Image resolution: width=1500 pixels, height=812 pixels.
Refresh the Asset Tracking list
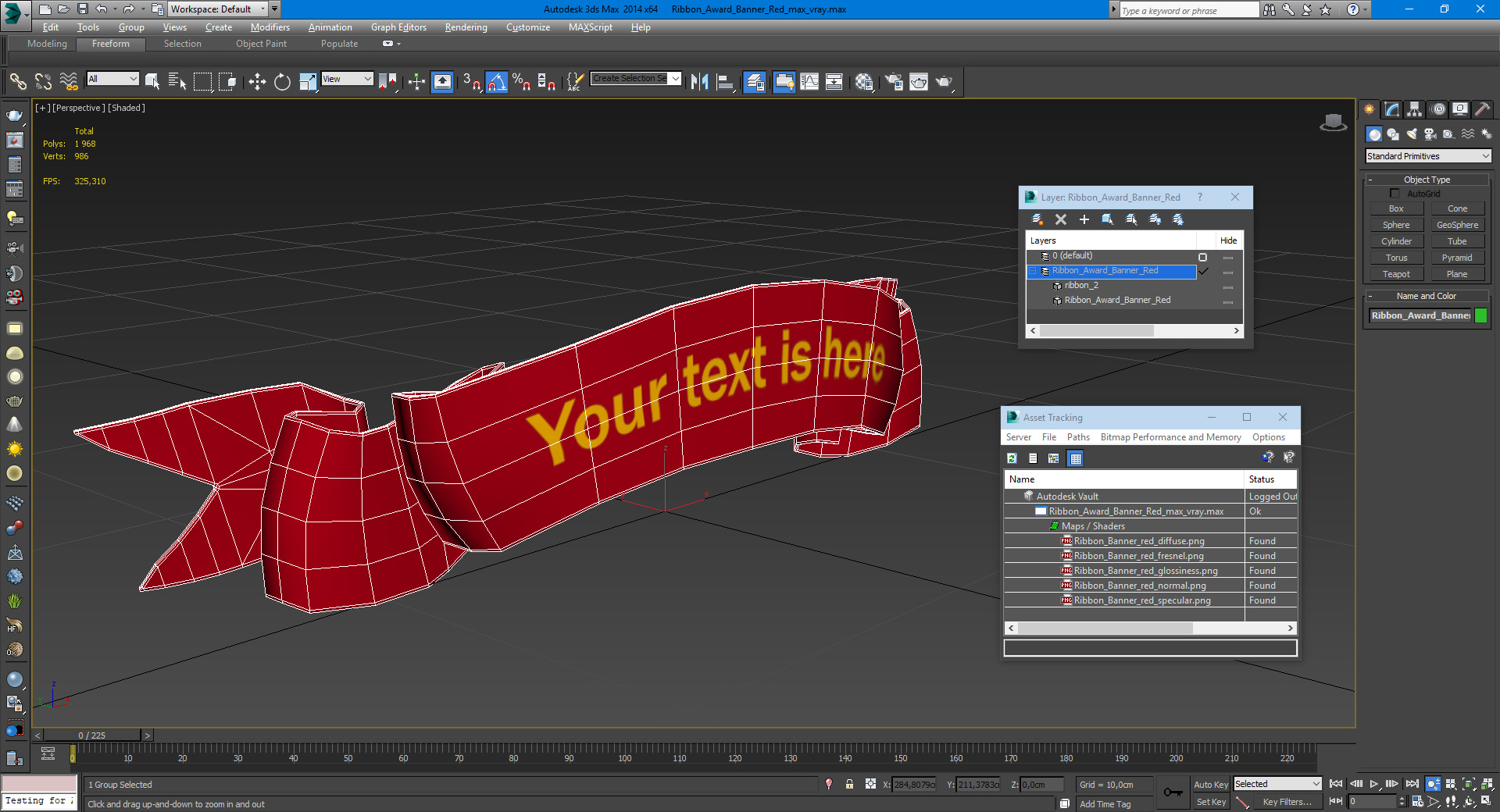pos(1012,458)
